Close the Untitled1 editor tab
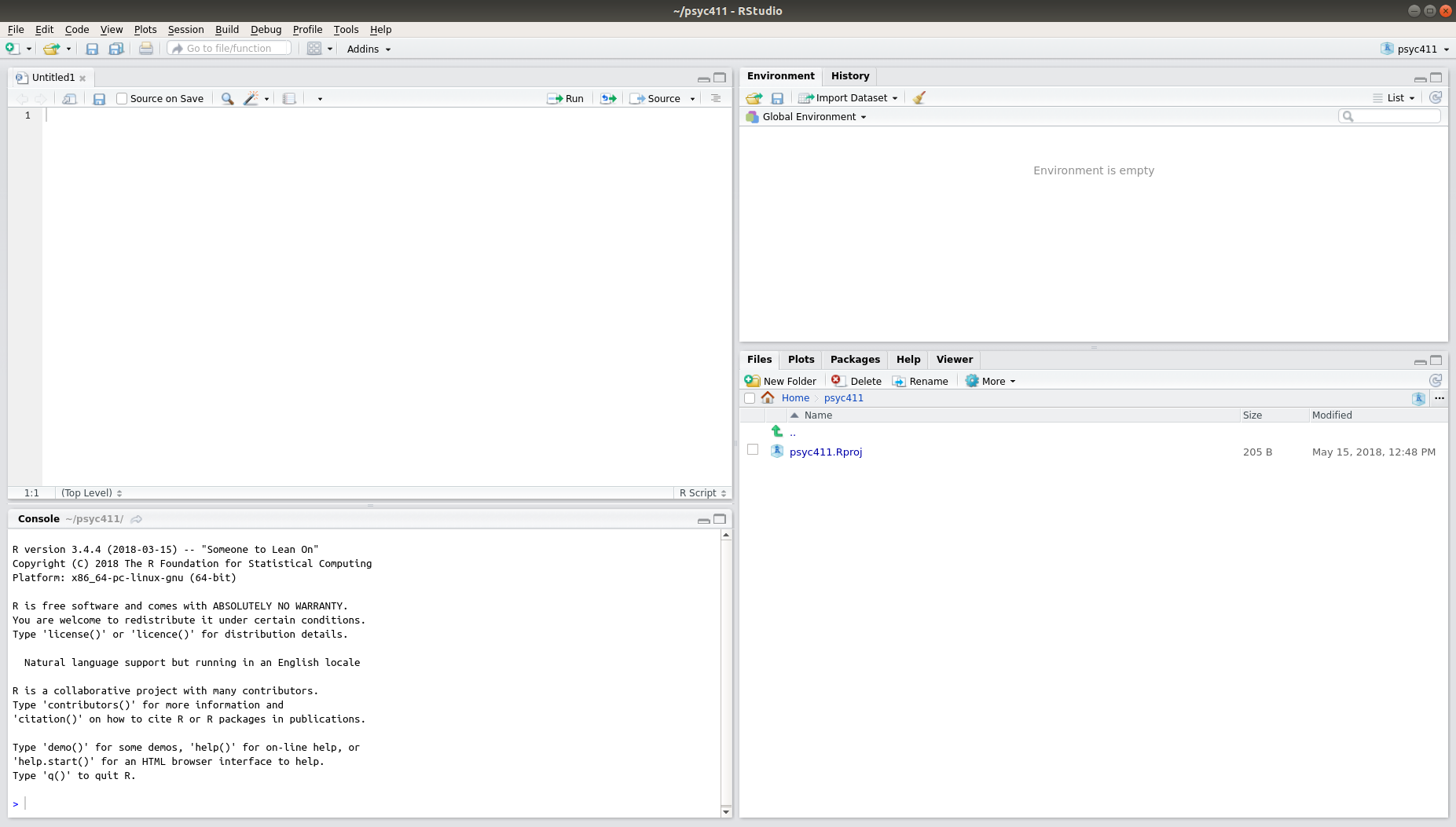Image resolution: width=1456 pixels, height=827 pixels. (x=83, y=78)
